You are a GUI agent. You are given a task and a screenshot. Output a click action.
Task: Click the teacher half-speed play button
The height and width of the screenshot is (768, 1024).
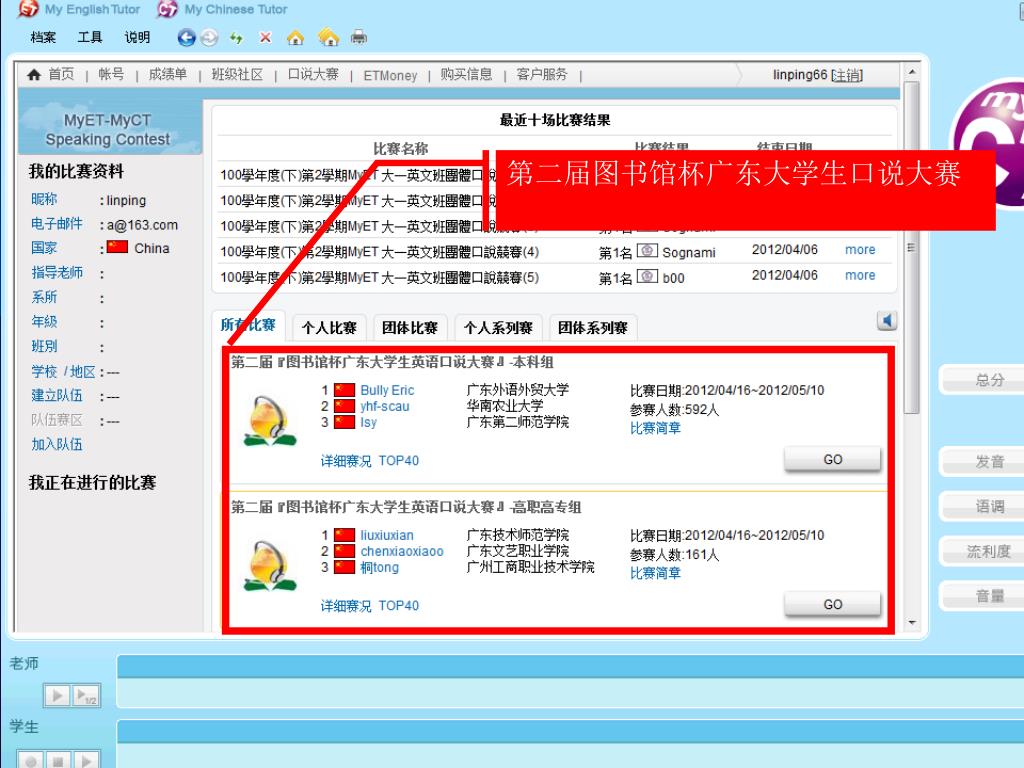(x=86, y=696)
